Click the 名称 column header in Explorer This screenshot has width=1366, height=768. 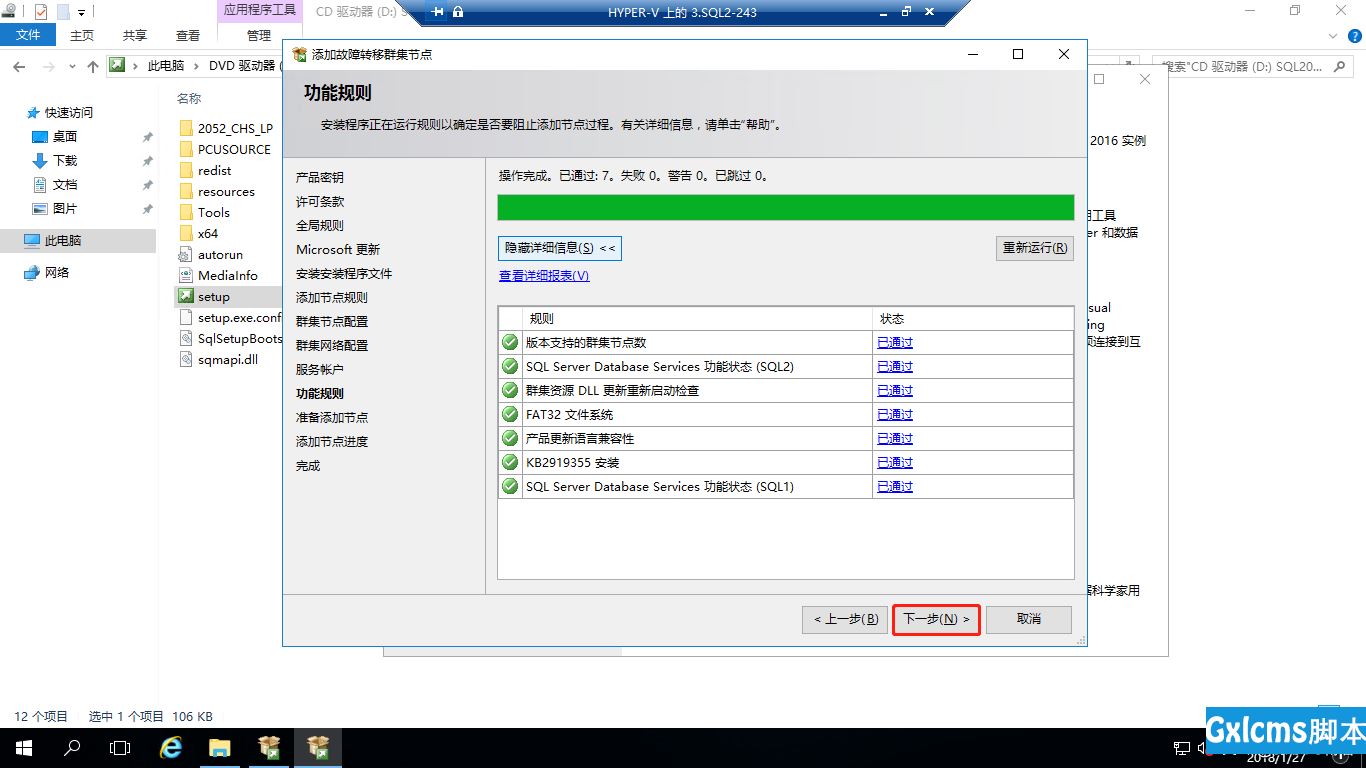189,98
